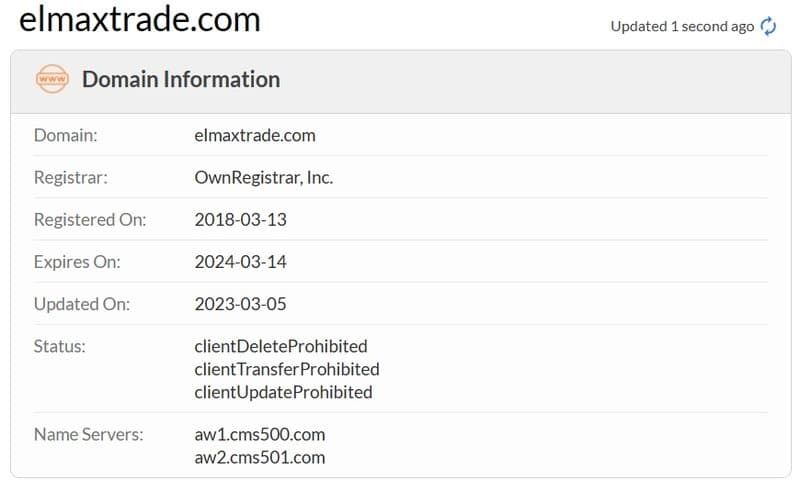Click expiry date 2024-03-14
Image resolution: width=800 pixels, height=491 pixels.
[x=240, y=262]
